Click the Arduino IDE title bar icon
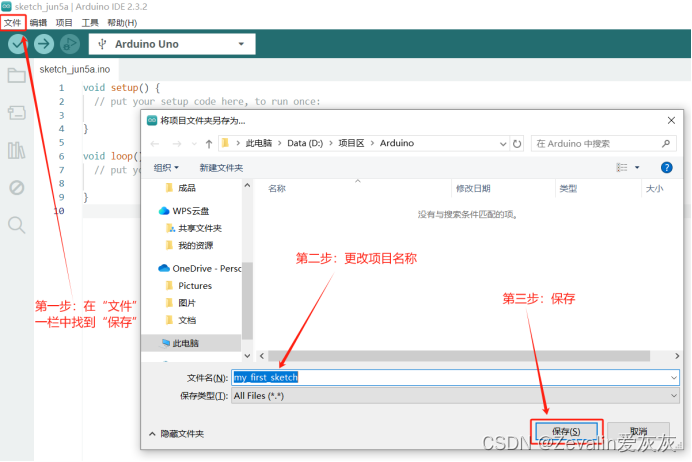 click(6, 7)
